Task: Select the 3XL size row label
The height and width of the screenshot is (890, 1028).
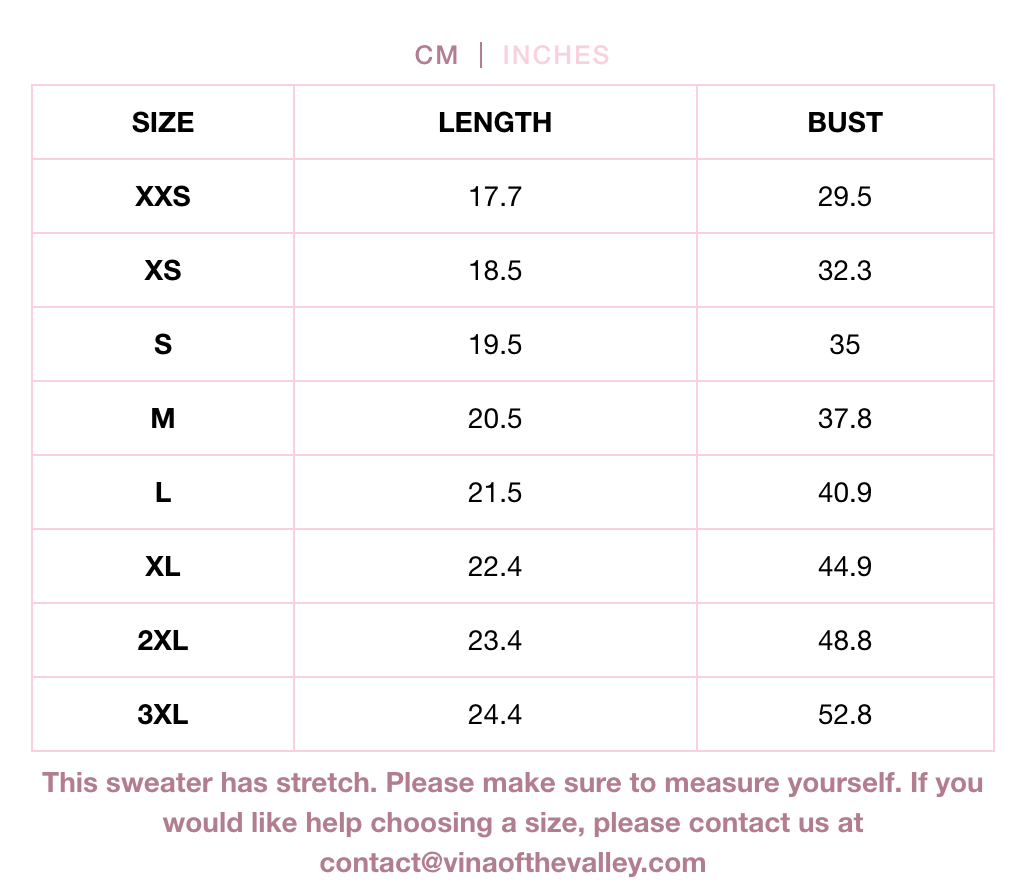Action: click(163, 715)
